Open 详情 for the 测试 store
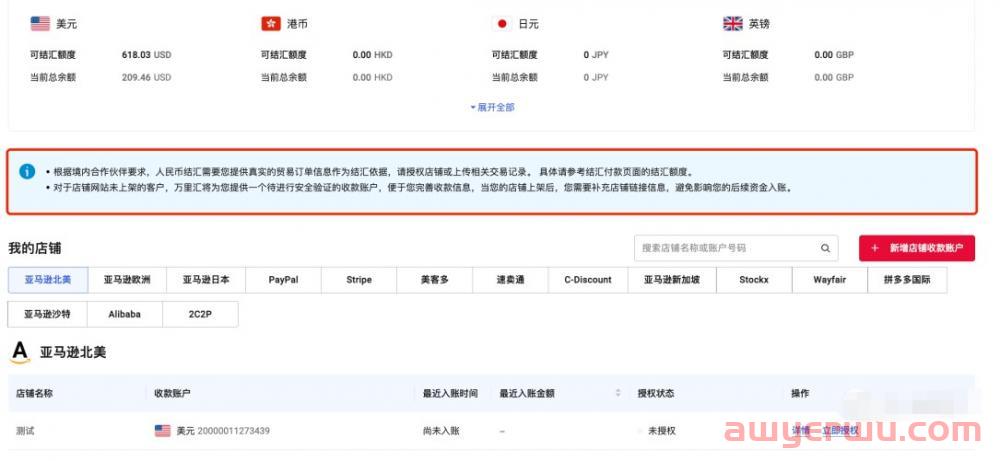1000x461 pixels. [x=800, y=431]
